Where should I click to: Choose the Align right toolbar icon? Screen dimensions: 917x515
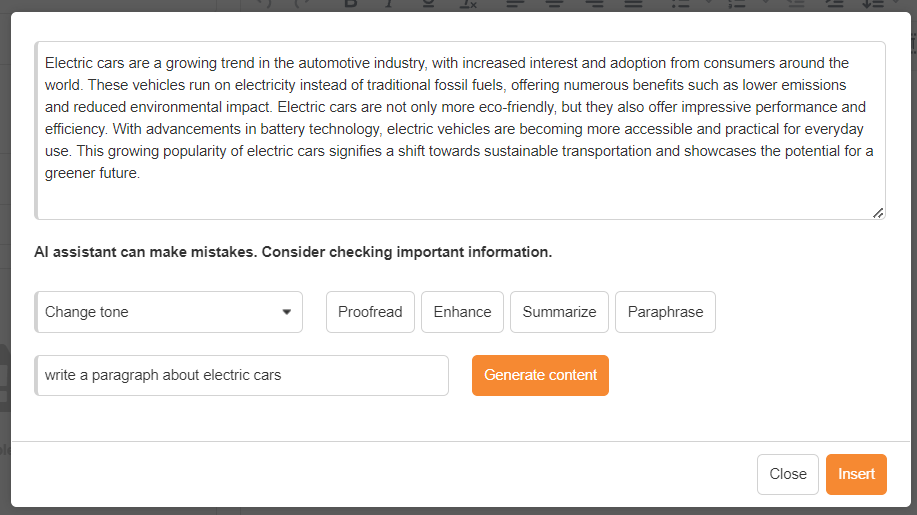click(x=594, y=5)
